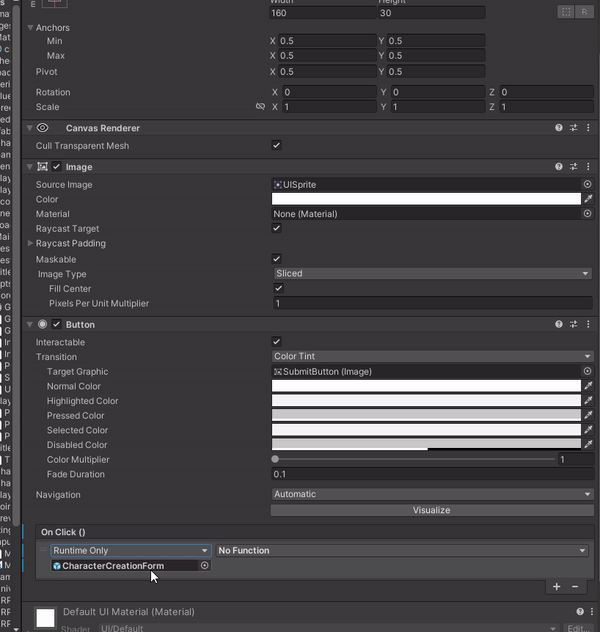The image size is (600, 632).
Task: Add new On Click event entry
Action: click(556, 587)
